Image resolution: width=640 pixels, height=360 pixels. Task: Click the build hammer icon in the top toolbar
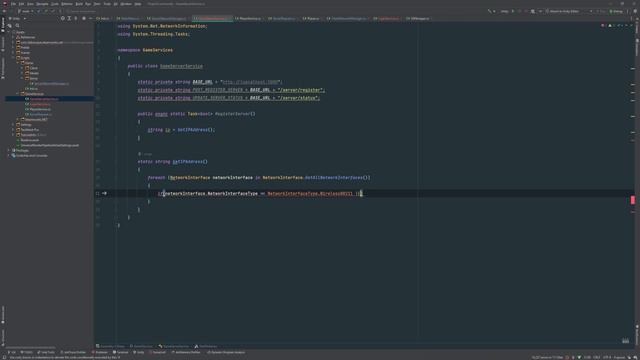(490, 11)
